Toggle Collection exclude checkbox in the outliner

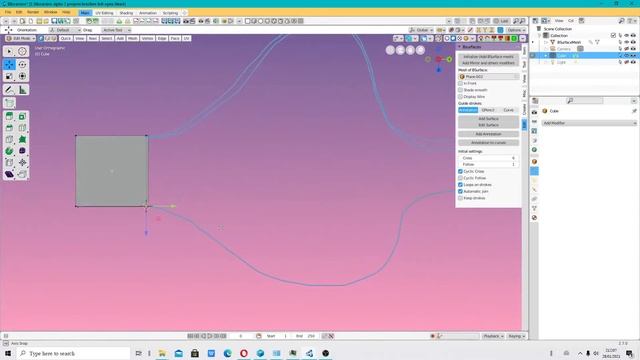[x=613, y=36]
